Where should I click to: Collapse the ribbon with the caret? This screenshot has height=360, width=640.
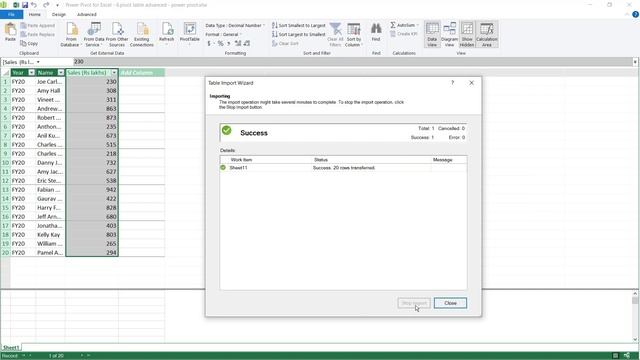tap(627, 14)
